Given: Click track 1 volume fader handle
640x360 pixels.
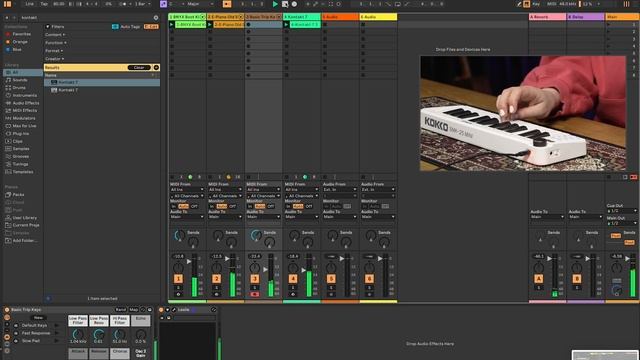Looking at the screenshot, I should [x=189, y=261].
